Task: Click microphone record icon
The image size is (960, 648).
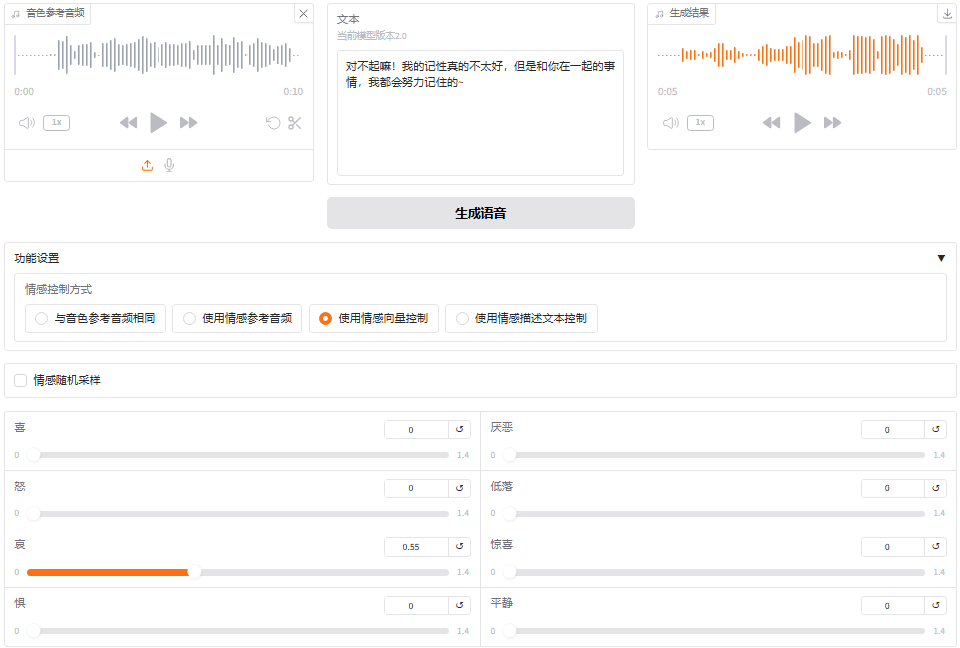Action: pyautogui.click(x=169, y=166)
